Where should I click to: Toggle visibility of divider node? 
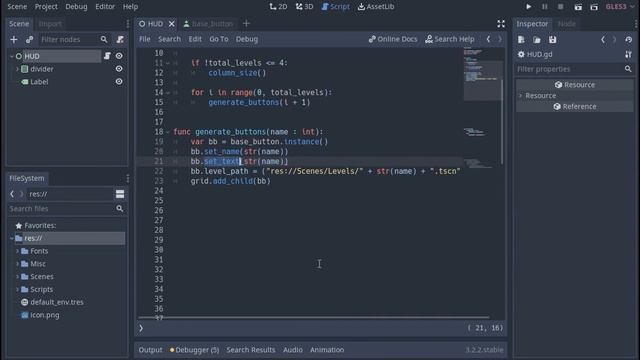coord(119,69)
